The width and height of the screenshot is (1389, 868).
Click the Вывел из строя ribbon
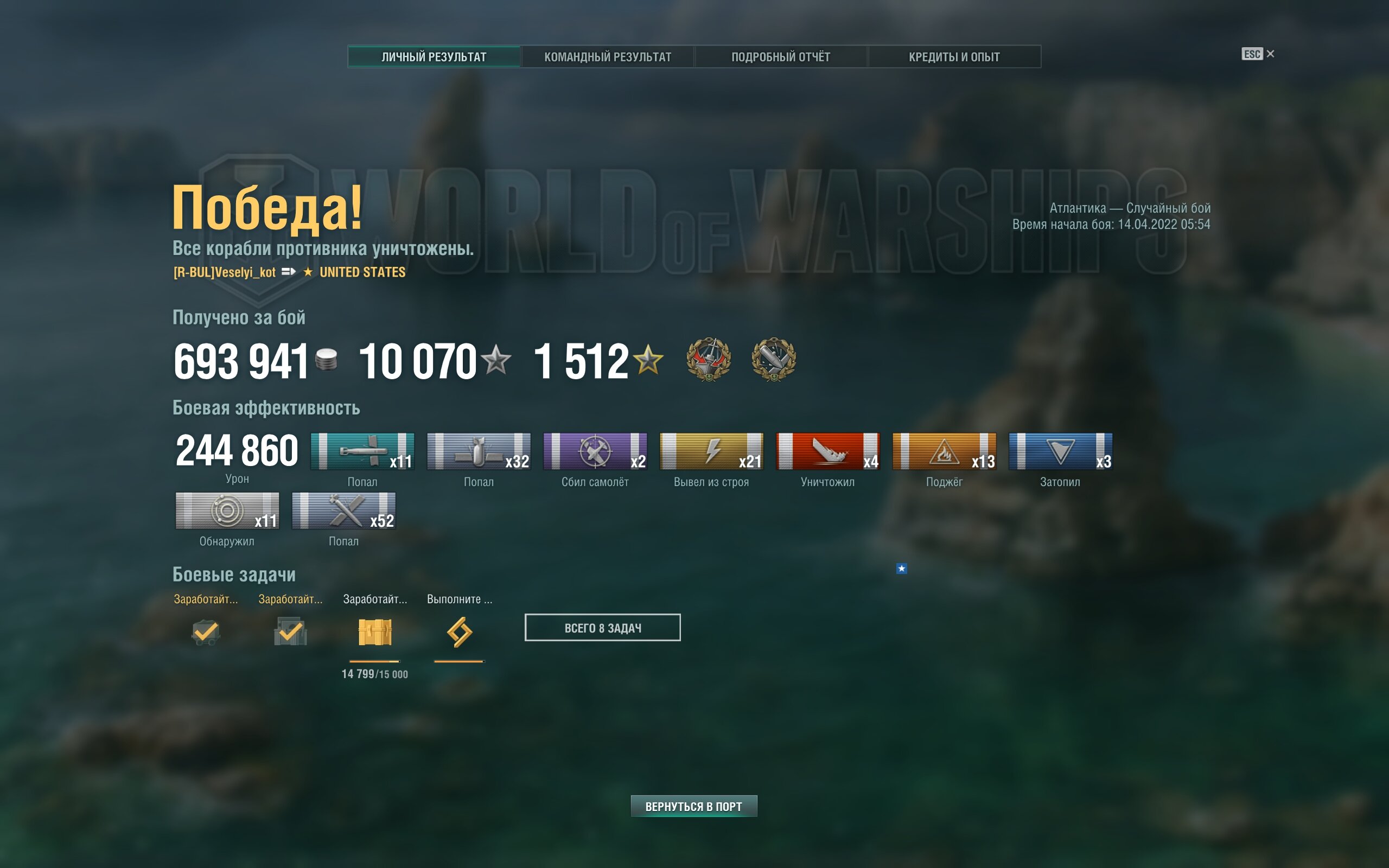(x=712, y=451)
